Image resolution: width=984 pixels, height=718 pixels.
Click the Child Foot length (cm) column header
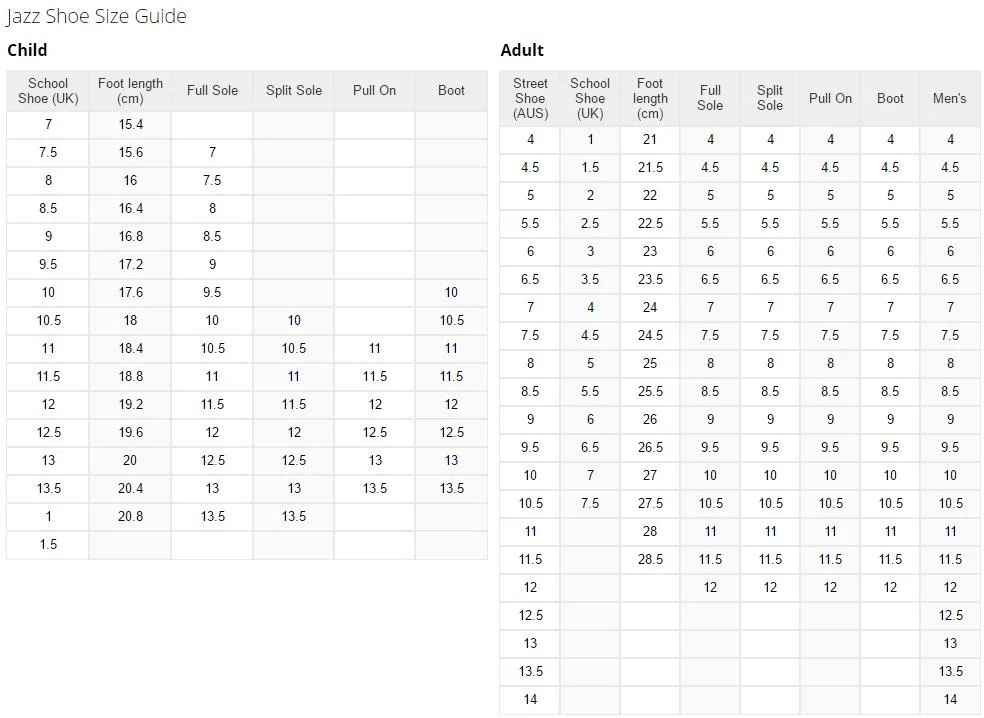[x=130, y=91]
